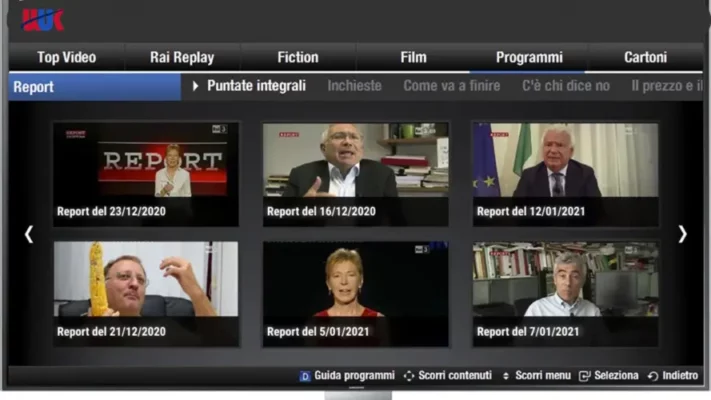Viewport: 711px width, 400px height.
Task: Click the 'Report del 7/01/2021' caption
Action: click(528, 332)
